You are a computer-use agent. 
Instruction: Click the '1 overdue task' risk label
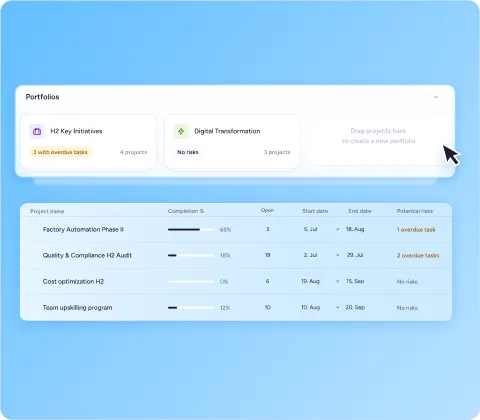coord(416,230)
